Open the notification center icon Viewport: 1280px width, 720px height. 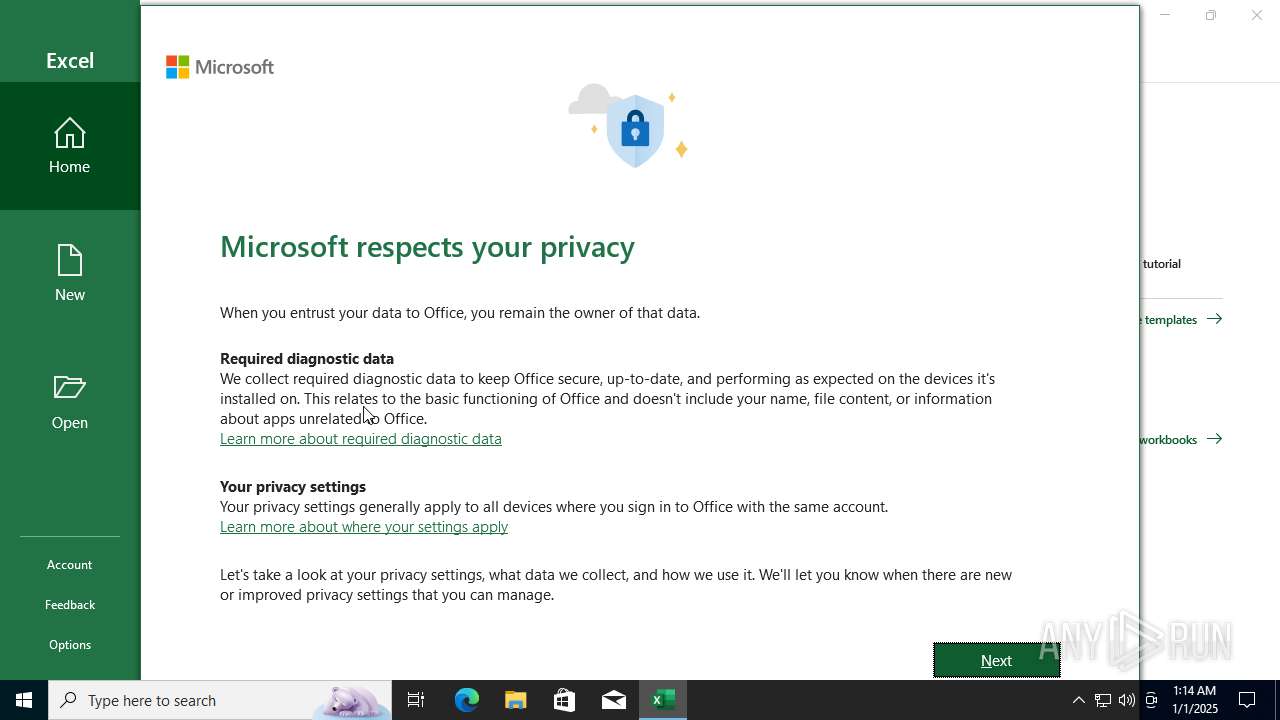(1247, 700)
